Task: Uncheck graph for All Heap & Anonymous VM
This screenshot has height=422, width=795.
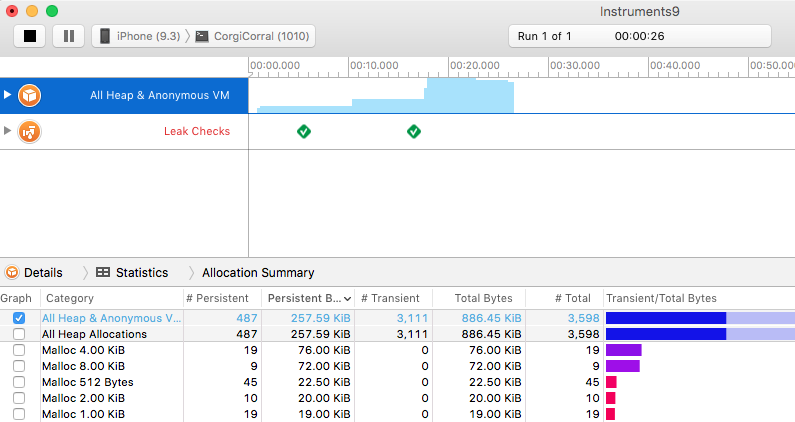Action: pyautogui.click(x=19, y=318)
